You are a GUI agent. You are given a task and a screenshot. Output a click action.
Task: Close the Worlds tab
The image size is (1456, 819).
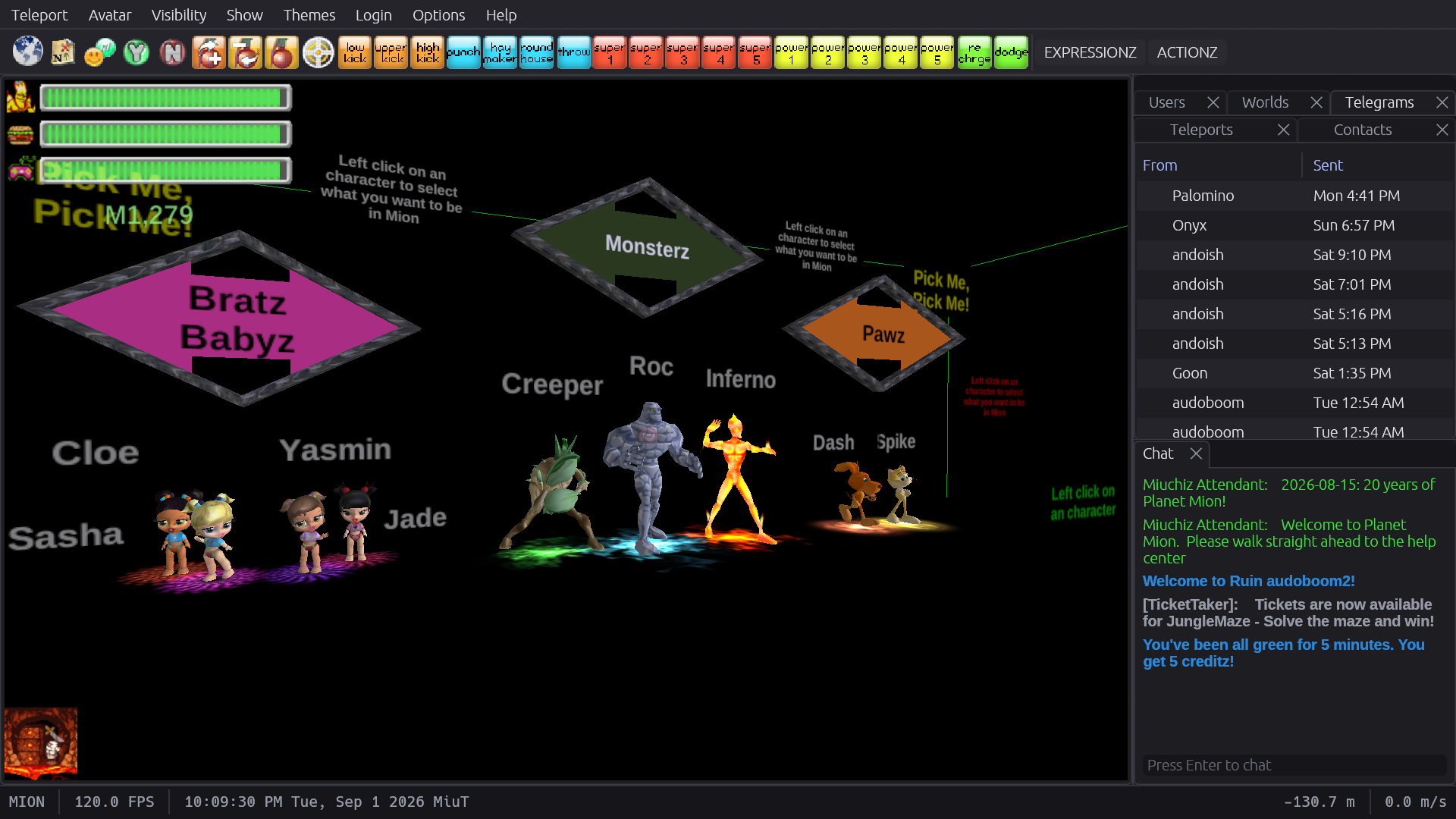click(1316, 102)
